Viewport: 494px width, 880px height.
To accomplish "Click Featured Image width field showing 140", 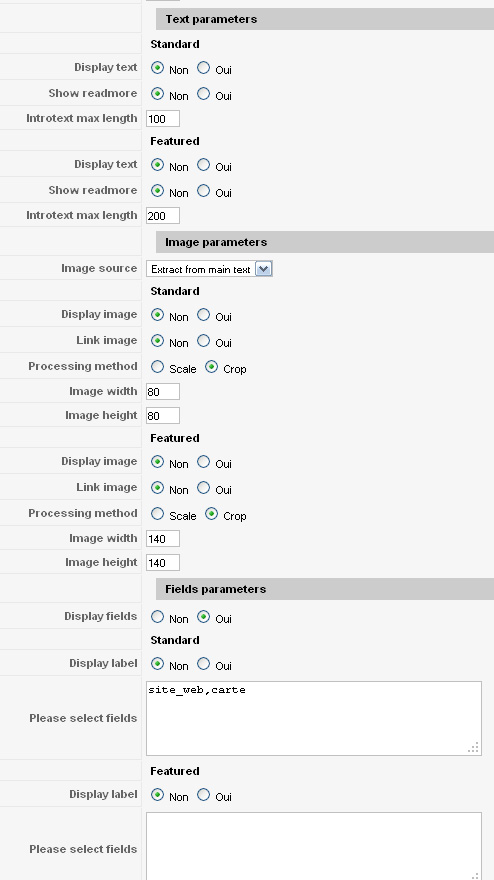I will tap(163, 538).
